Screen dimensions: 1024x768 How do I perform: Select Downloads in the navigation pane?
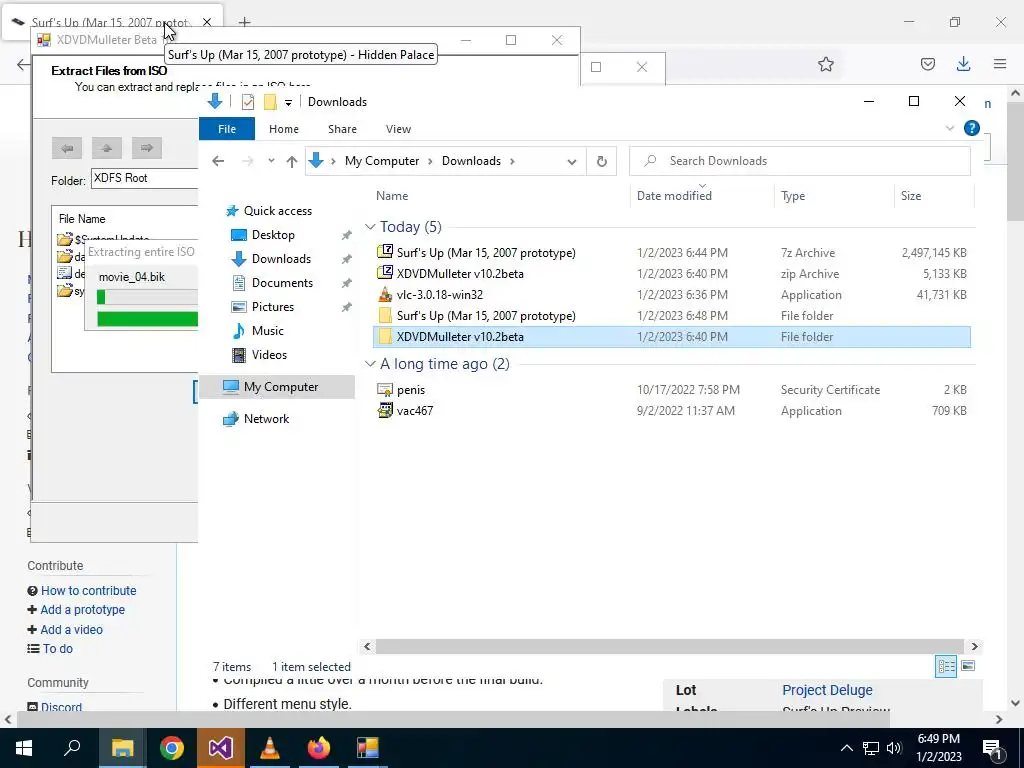click(281, 259)
